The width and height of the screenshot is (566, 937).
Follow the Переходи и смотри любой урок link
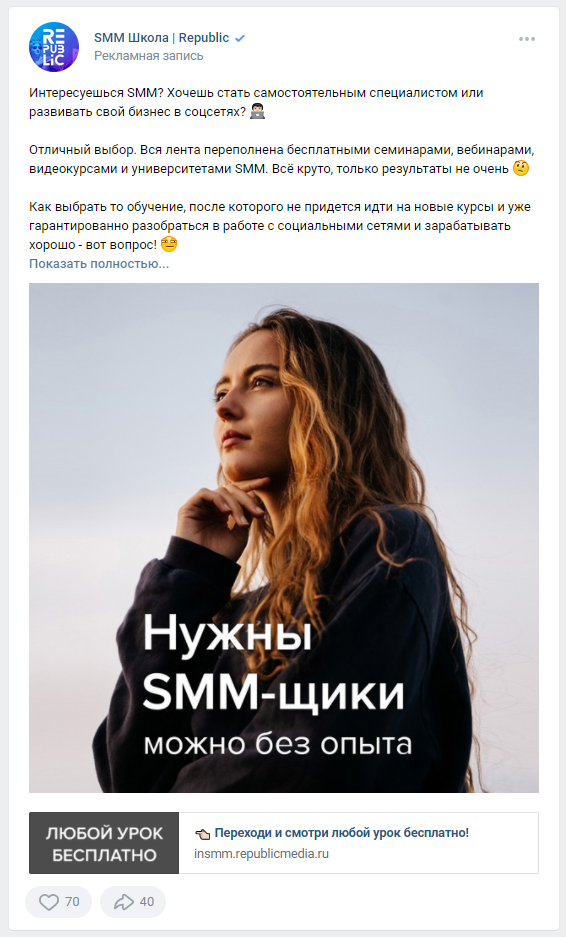[341, 832]
